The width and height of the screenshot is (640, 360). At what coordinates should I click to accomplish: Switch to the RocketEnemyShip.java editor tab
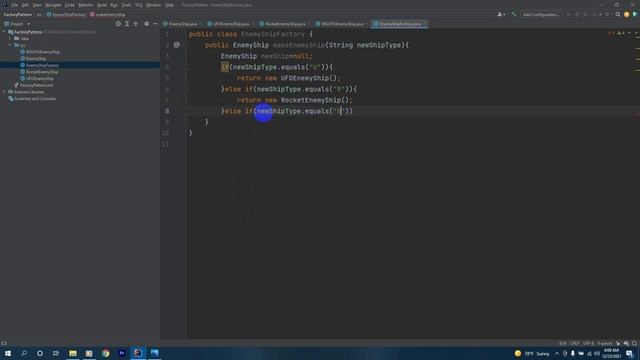pos(285,24)
